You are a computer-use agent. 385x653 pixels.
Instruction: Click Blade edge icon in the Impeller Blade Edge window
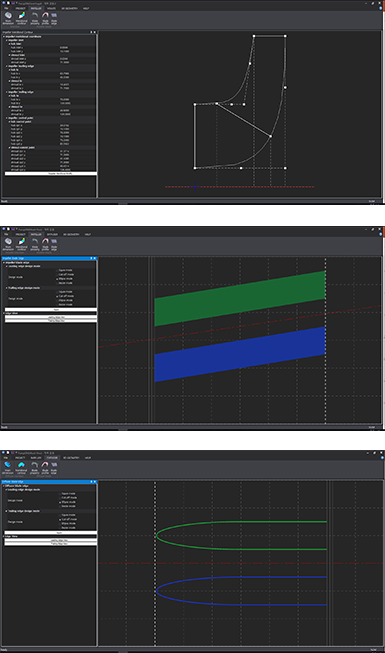pyautogui.click(x=54, y=244)
